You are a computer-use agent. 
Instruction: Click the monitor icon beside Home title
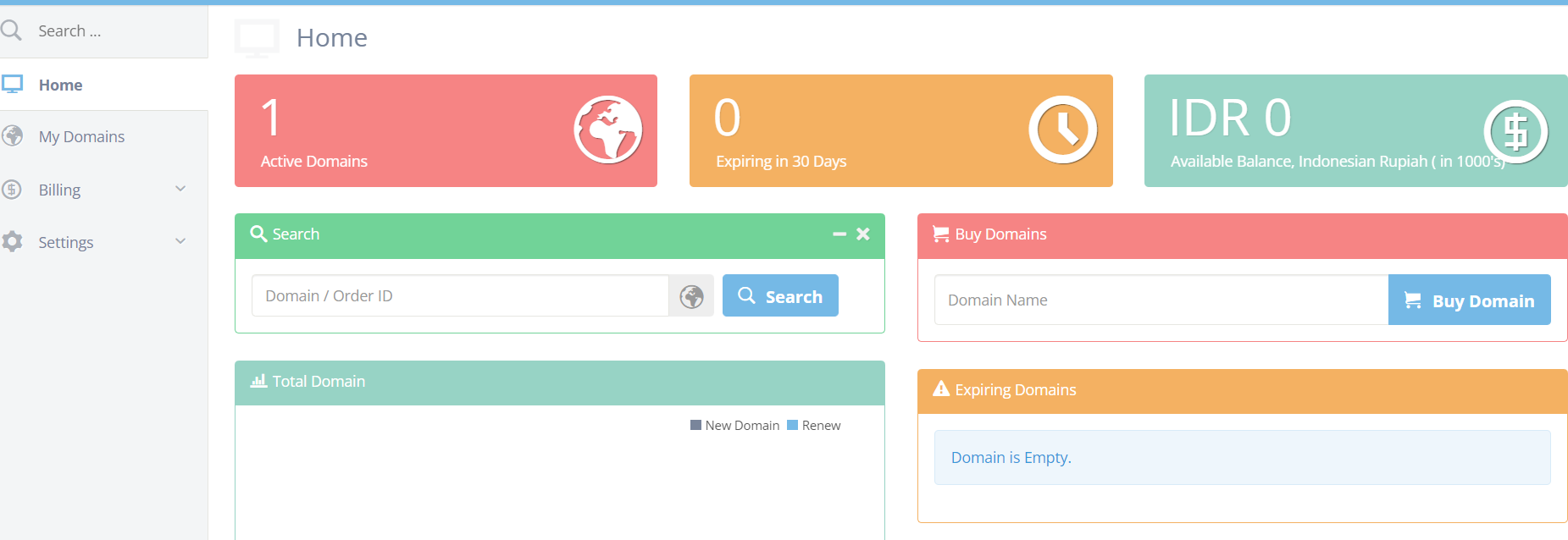pos(257,38)
